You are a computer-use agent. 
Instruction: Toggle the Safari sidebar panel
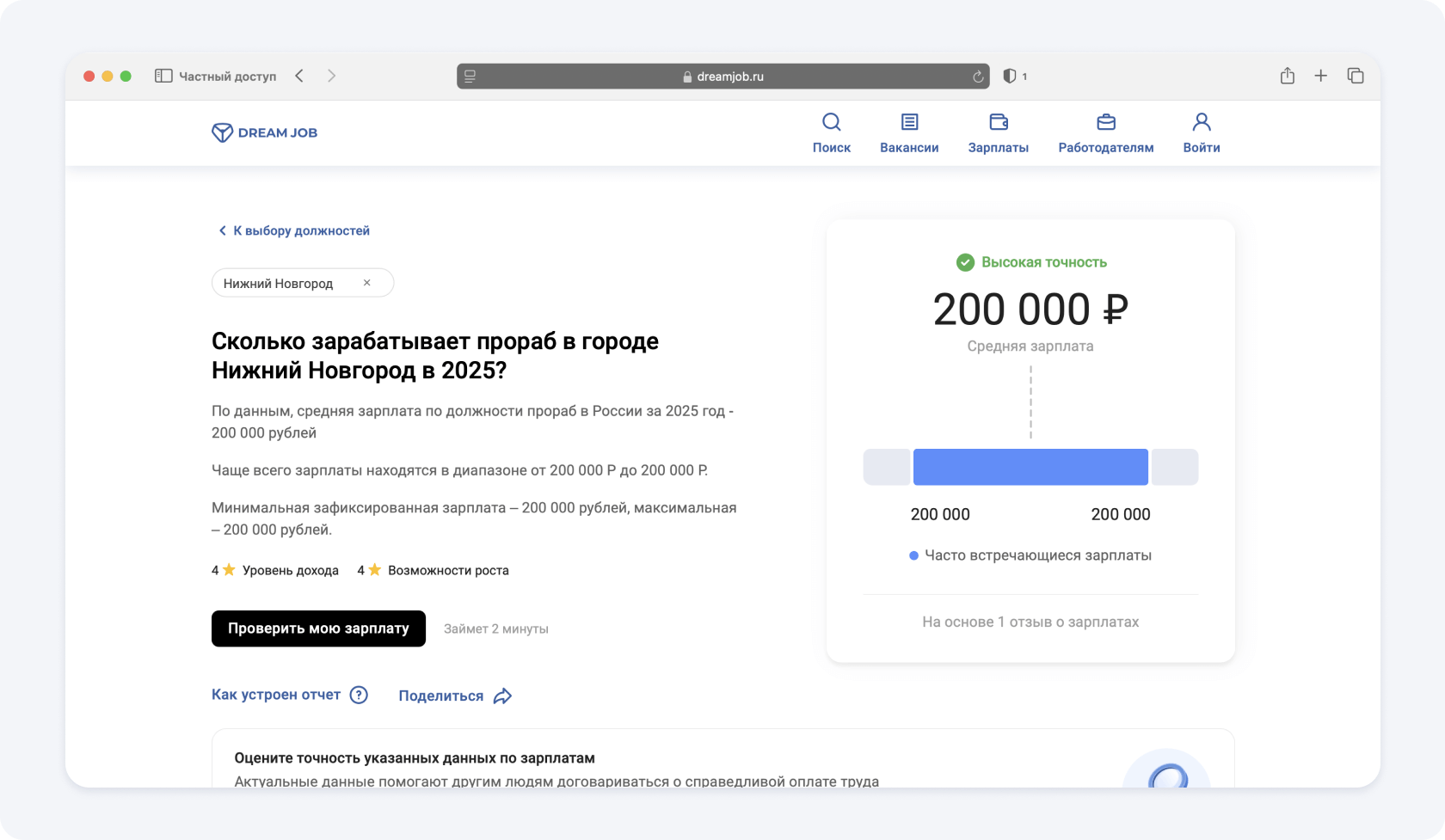[163, 76]
